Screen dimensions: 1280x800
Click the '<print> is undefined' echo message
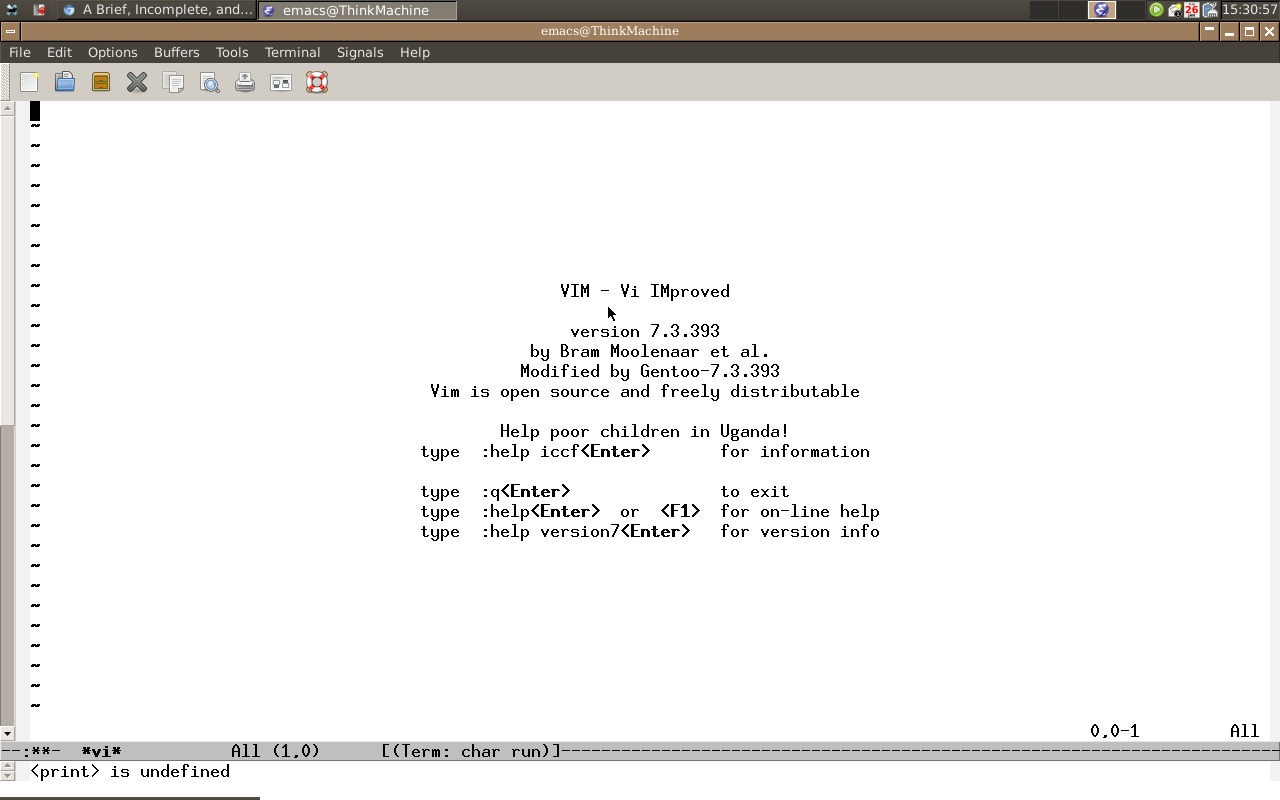click(130, 771)
